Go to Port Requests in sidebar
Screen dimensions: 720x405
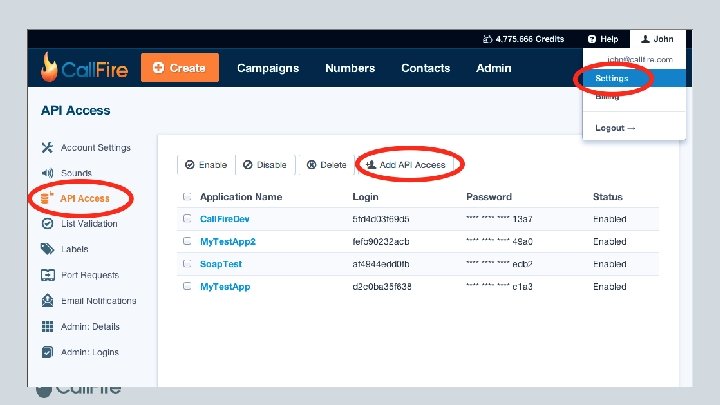click(90, 275)
